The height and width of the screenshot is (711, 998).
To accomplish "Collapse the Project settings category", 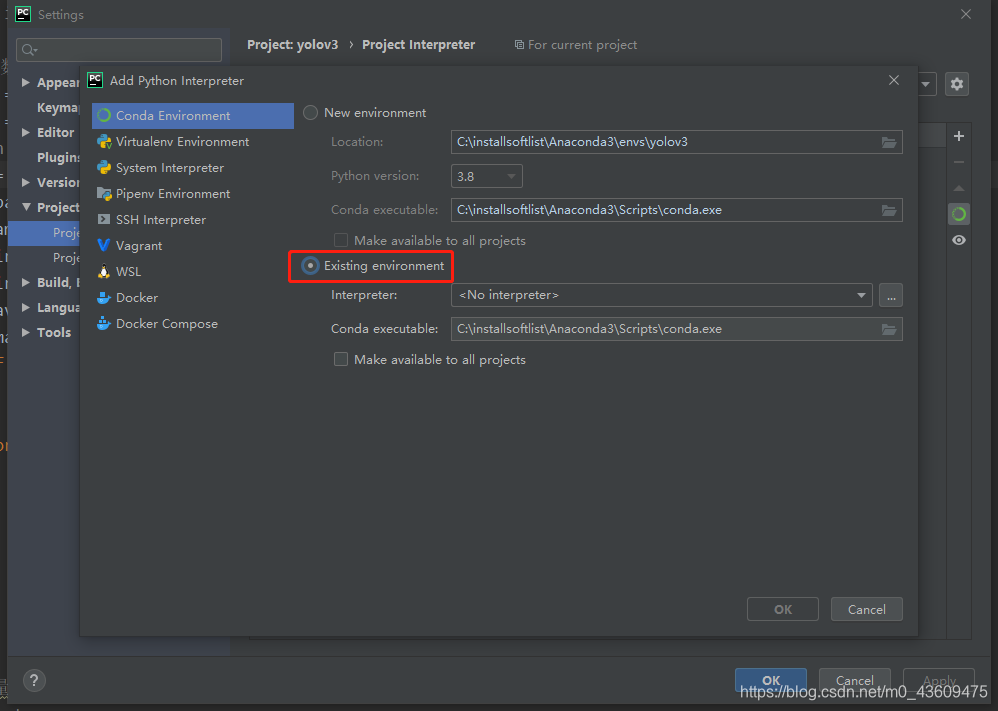I will pyautogui.click(x=26, y=207).
